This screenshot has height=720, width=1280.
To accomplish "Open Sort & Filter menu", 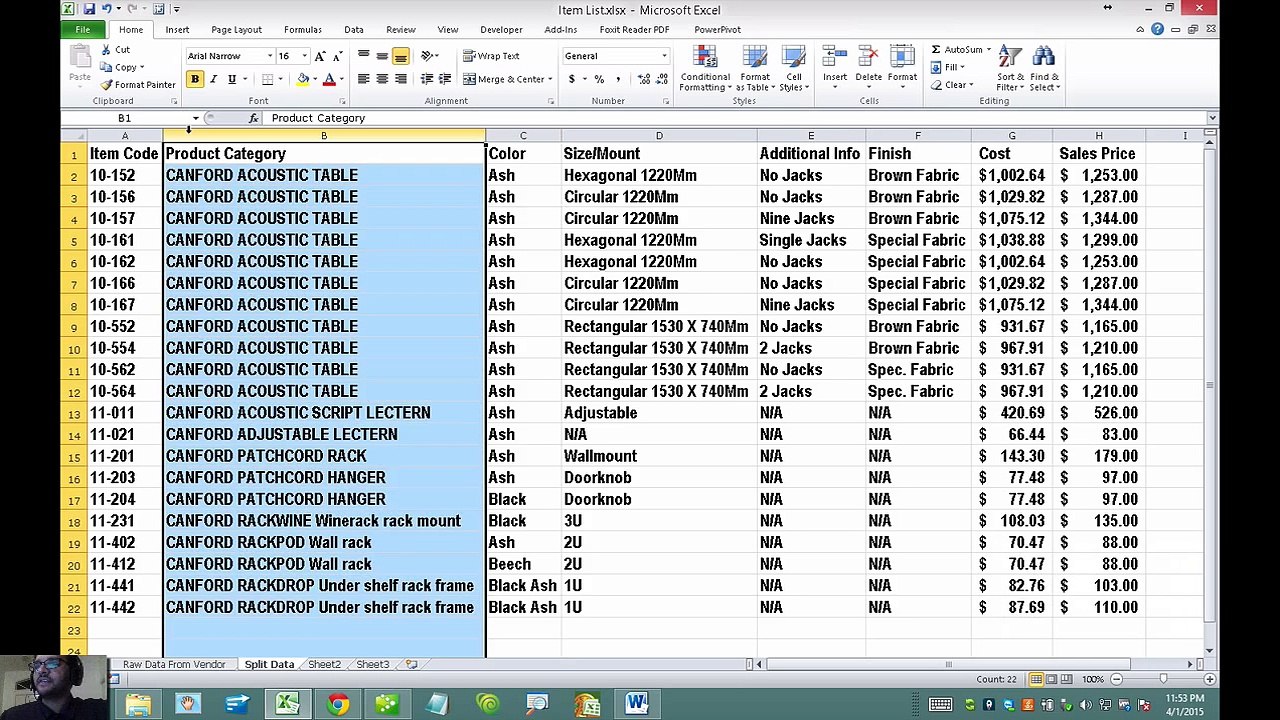I will click(1010, 69).
